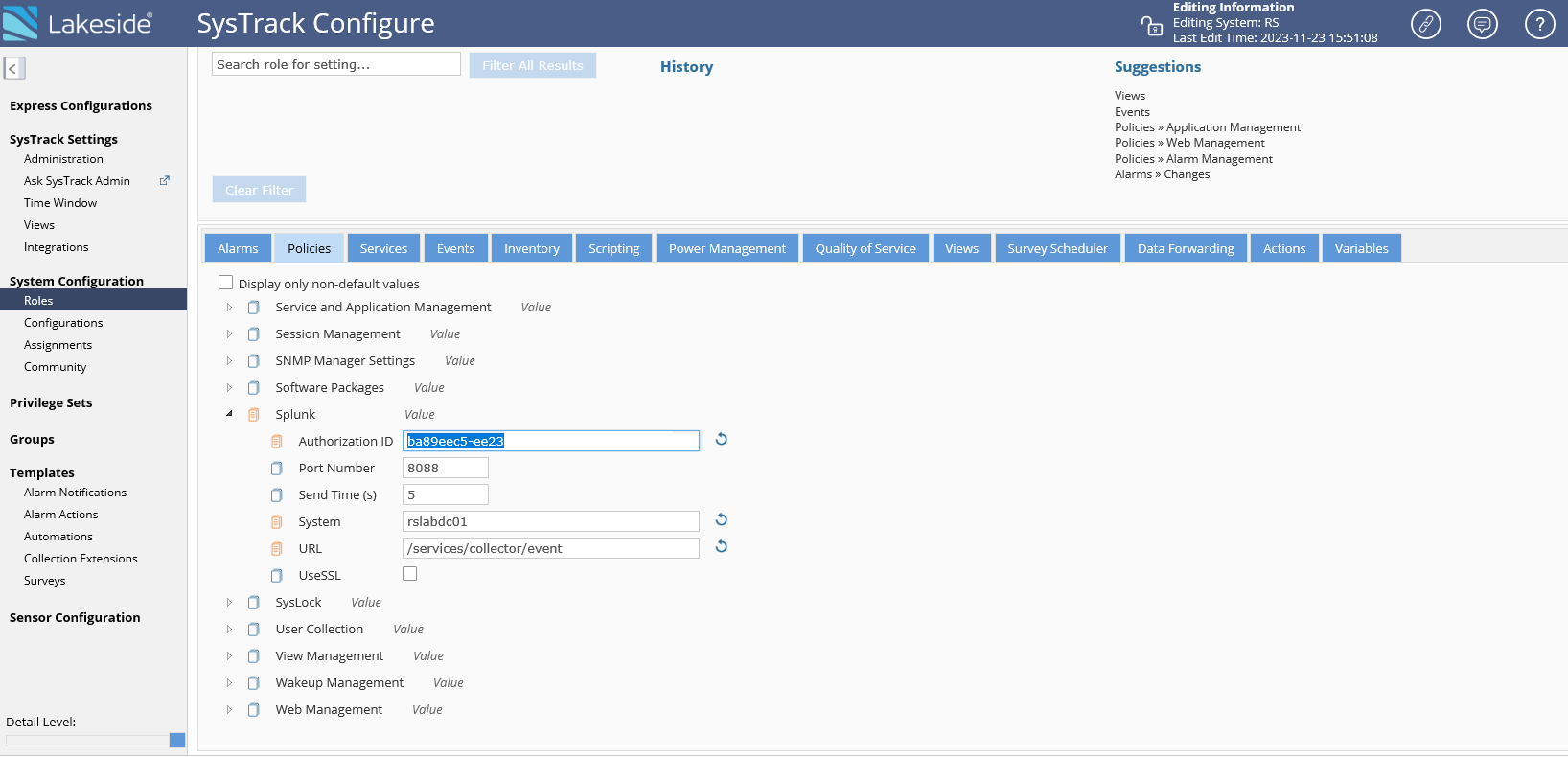Collapse the Splunk group
The image size is (1568, 757).
pos(229,414)
